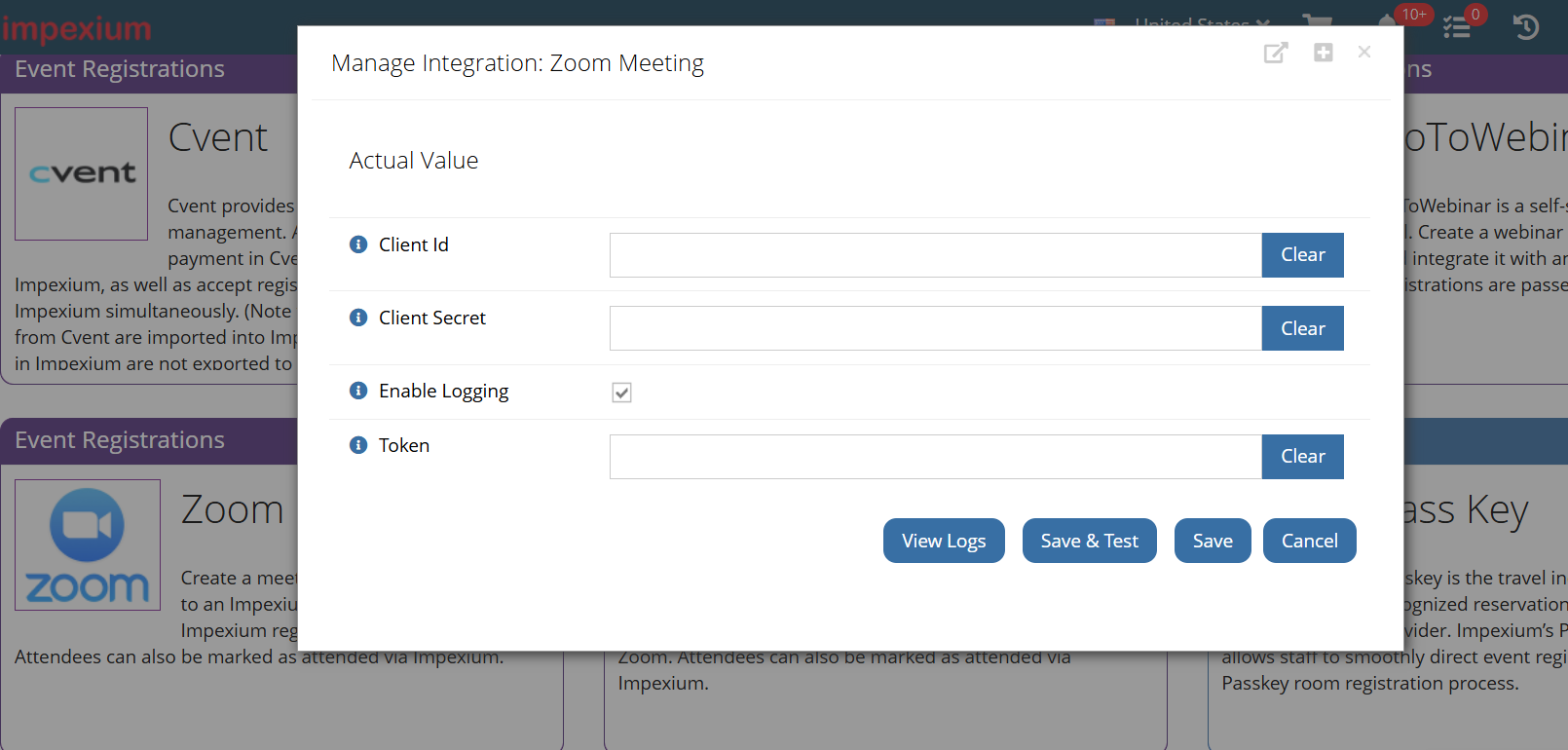Open the task checklist icon with 0 badge
Screen dimensions: 1568x750
(x=1458, y=26)
